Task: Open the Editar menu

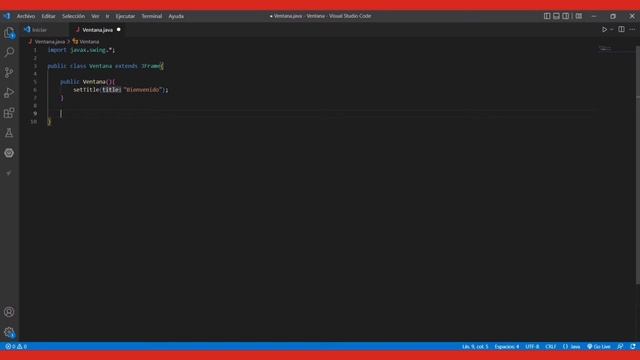Action: click(48, 16)
